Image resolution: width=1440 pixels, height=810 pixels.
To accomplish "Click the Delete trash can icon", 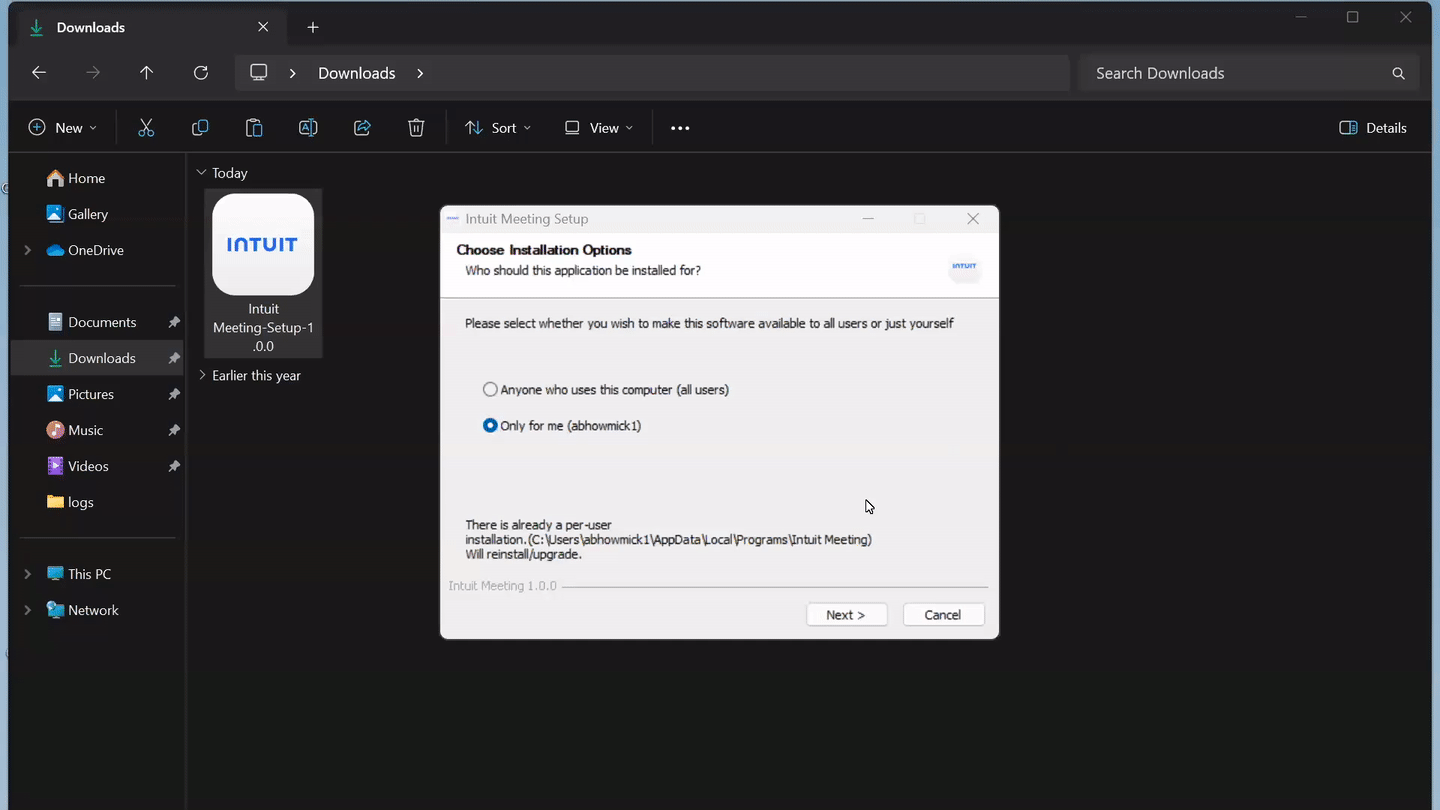I will pos(416,128).
